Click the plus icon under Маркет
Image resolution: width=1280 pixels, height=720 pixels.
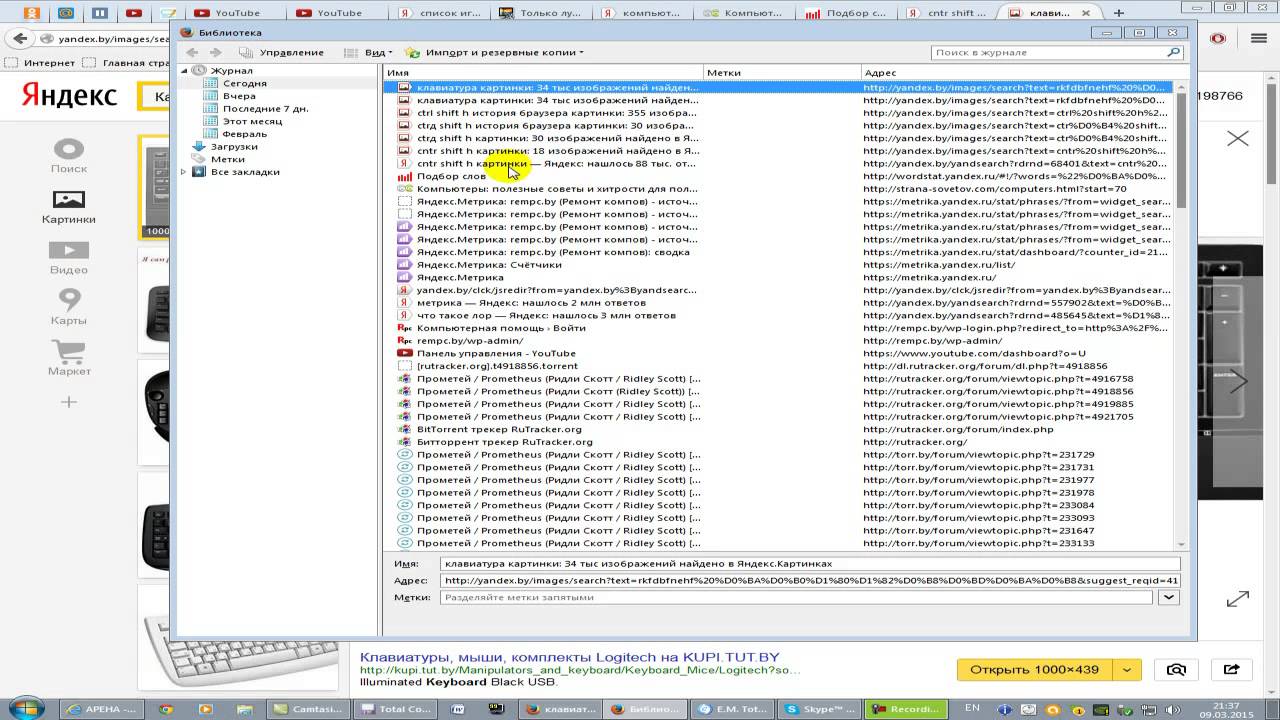69,402
